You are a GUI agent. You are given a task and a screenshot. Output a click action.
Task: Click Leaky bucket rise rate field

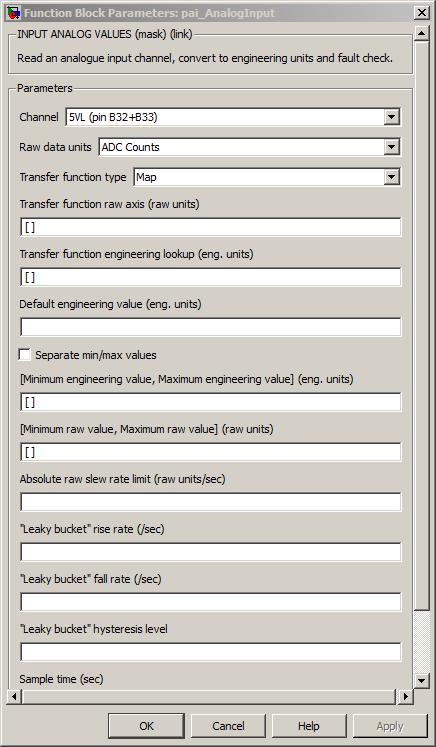click(x=211, y=552)
